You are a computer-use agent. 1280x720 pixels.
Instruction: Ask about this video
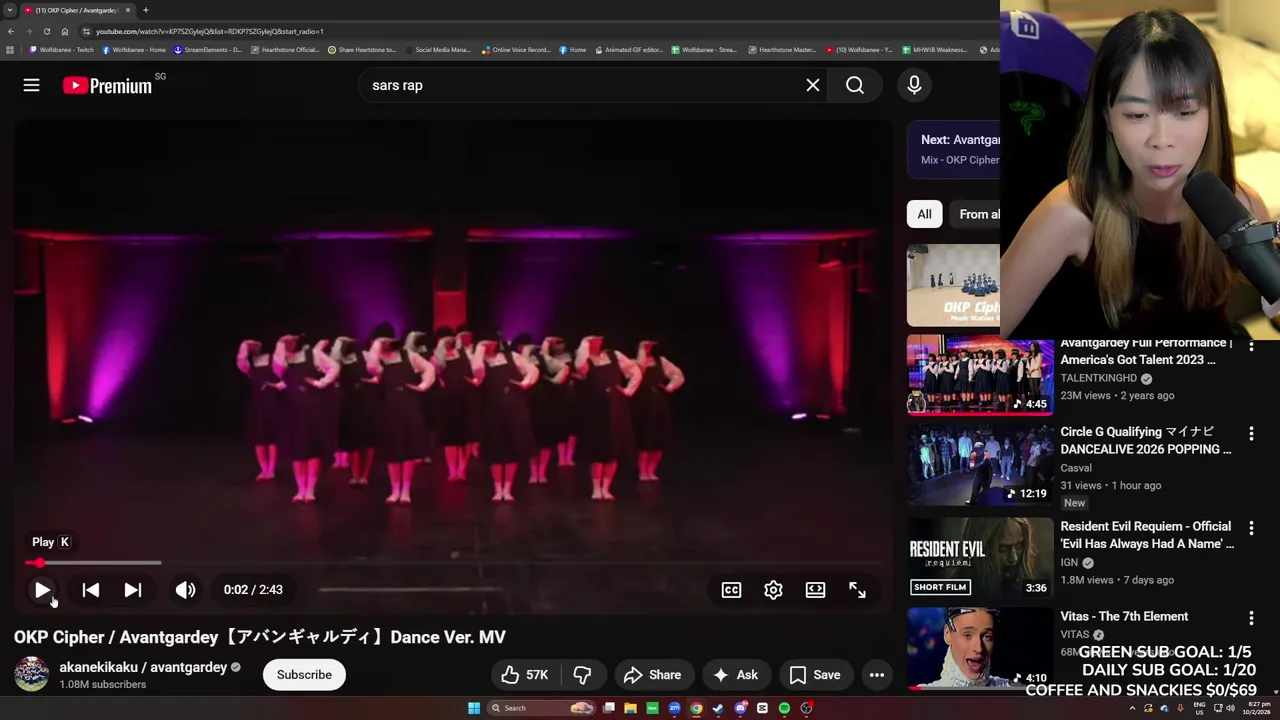pos(735,675)
